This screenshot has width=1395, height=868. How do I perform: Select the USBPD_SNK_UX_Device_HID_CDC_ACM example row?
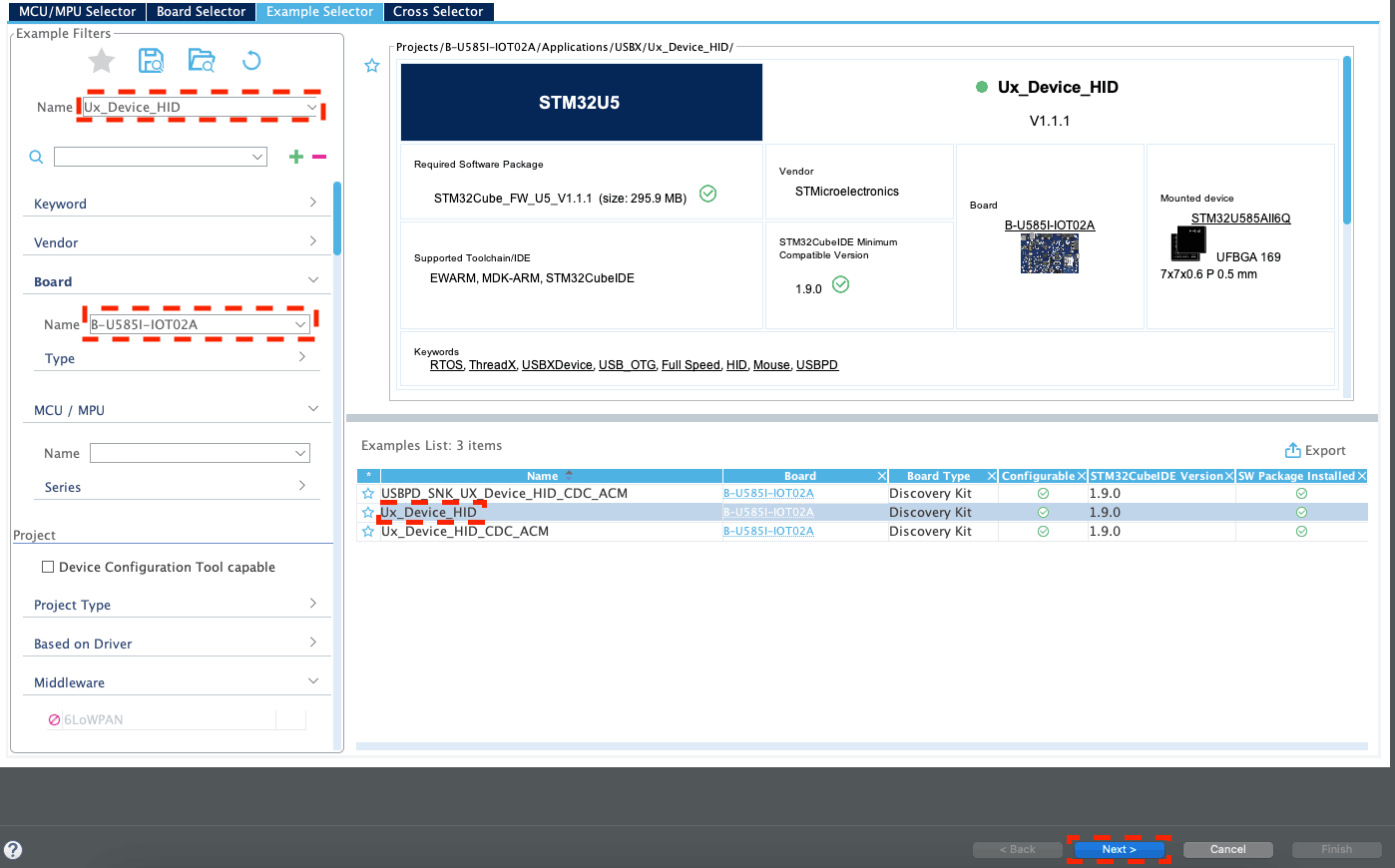[862, 494]
